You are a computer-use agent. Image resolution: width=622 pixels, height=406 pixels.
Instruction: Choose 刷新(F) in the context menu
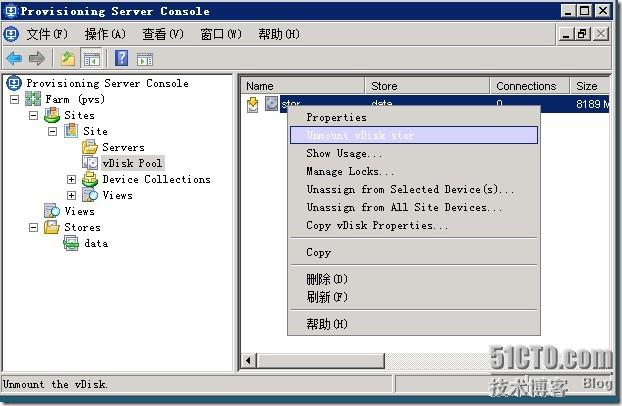coord(414,297)
